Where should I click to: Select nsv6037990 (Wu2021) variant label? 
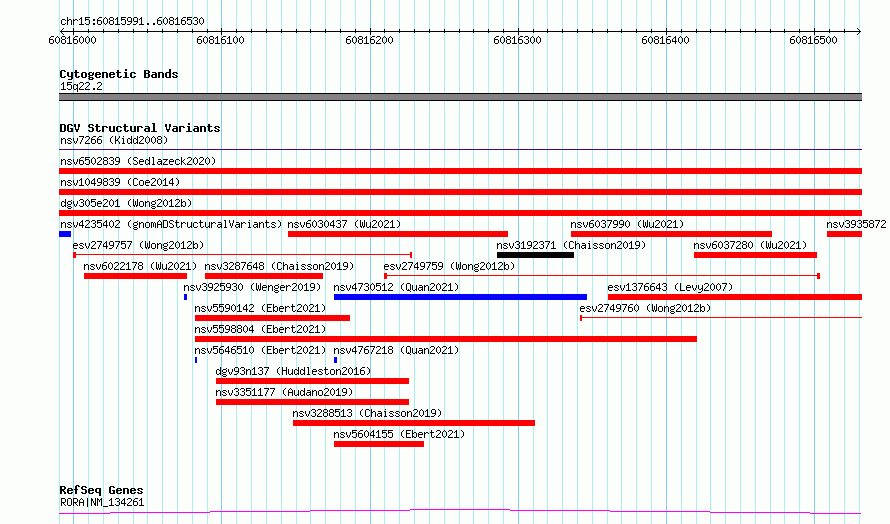point(627,224)
